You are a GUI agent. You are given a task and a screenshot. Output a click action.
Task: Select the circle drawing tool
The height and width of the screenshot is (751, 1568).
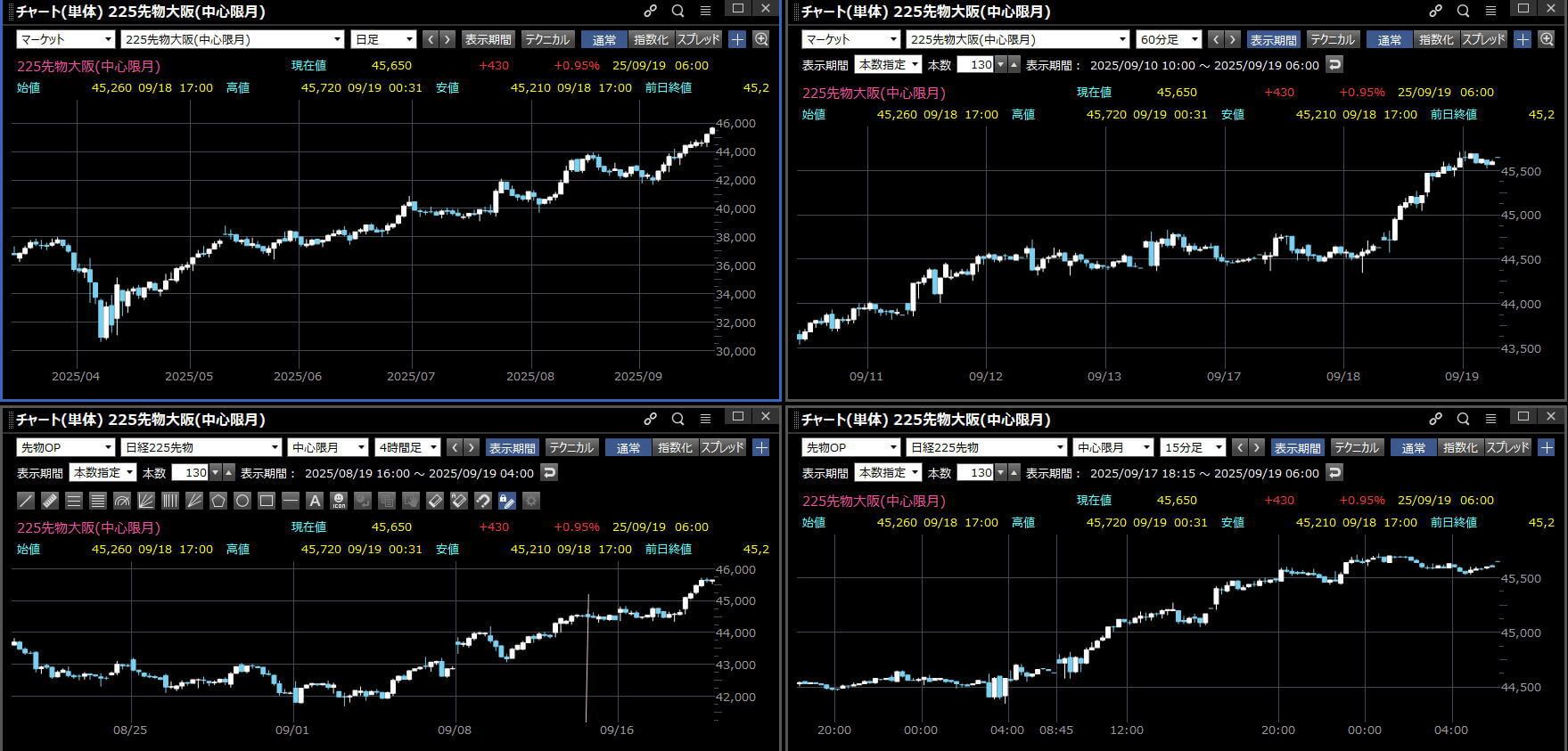(242, 501)
